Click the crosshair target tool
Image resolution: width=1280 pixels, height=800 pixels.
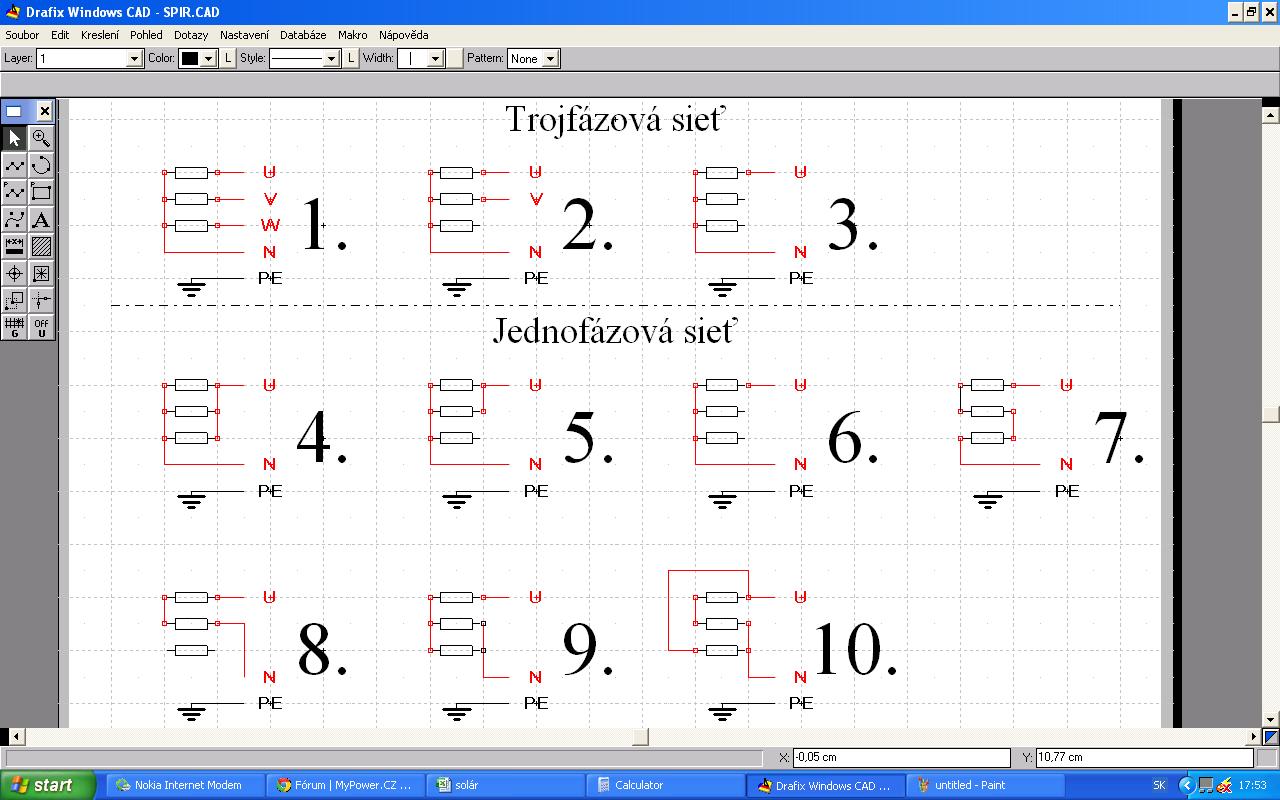click(15, 273)
